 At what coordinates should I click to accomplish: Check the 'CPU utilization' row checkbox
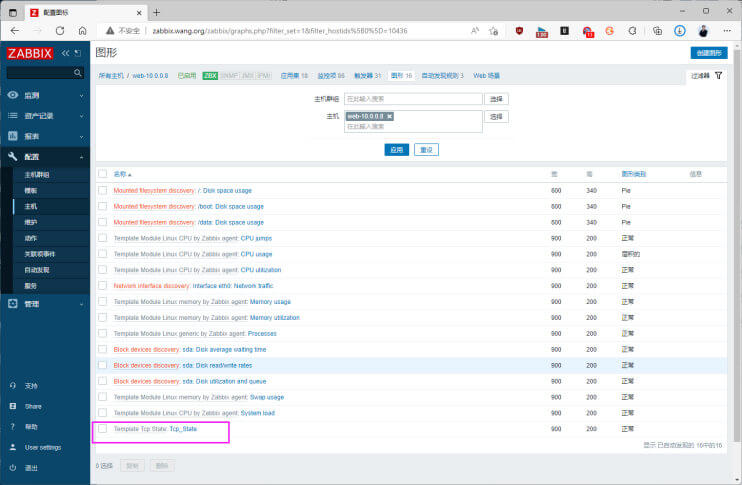pos(102,270)
